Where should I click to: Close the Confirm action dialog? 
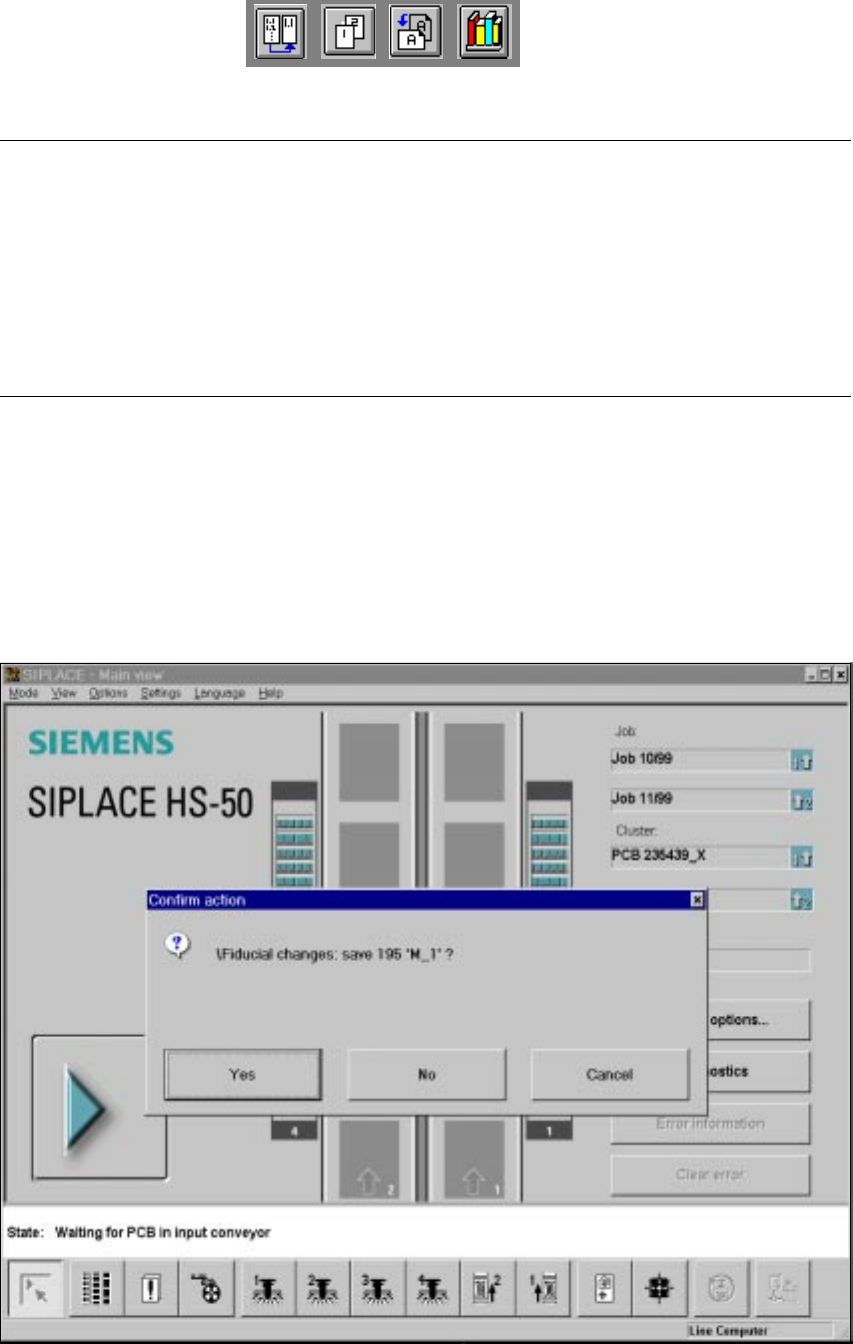pyautogui.click(x=696, y=900)
